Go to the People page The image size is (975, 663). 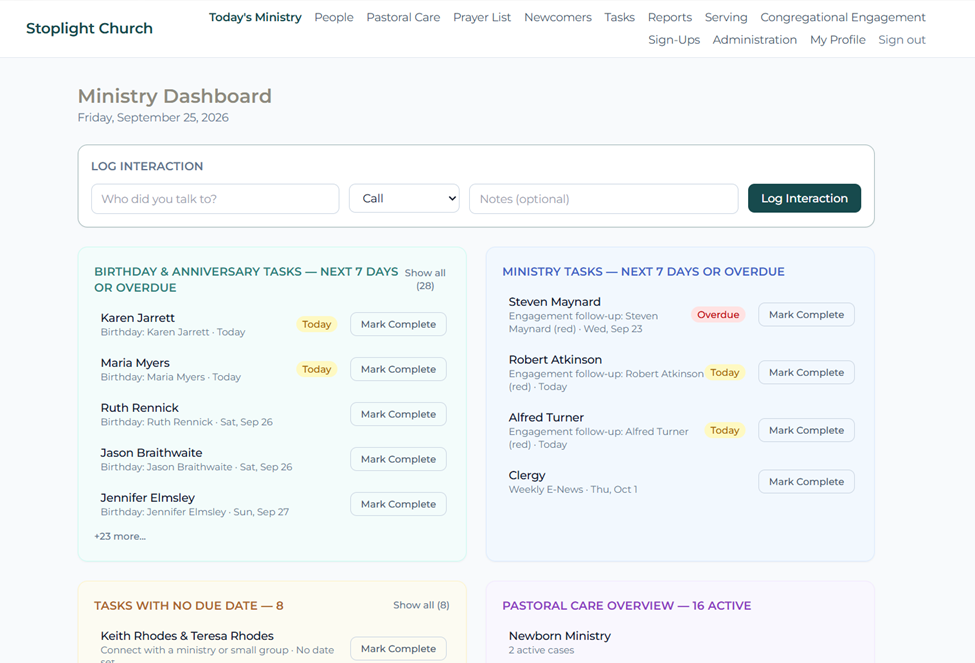(x=334, y=17)
